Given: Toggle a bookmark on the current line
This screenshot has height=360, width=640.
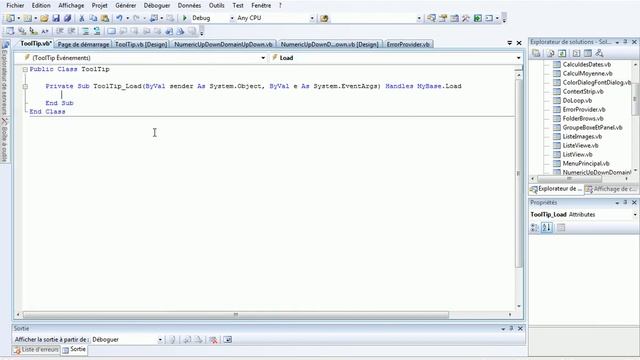Looking at the screenshot, I should 111,31.
